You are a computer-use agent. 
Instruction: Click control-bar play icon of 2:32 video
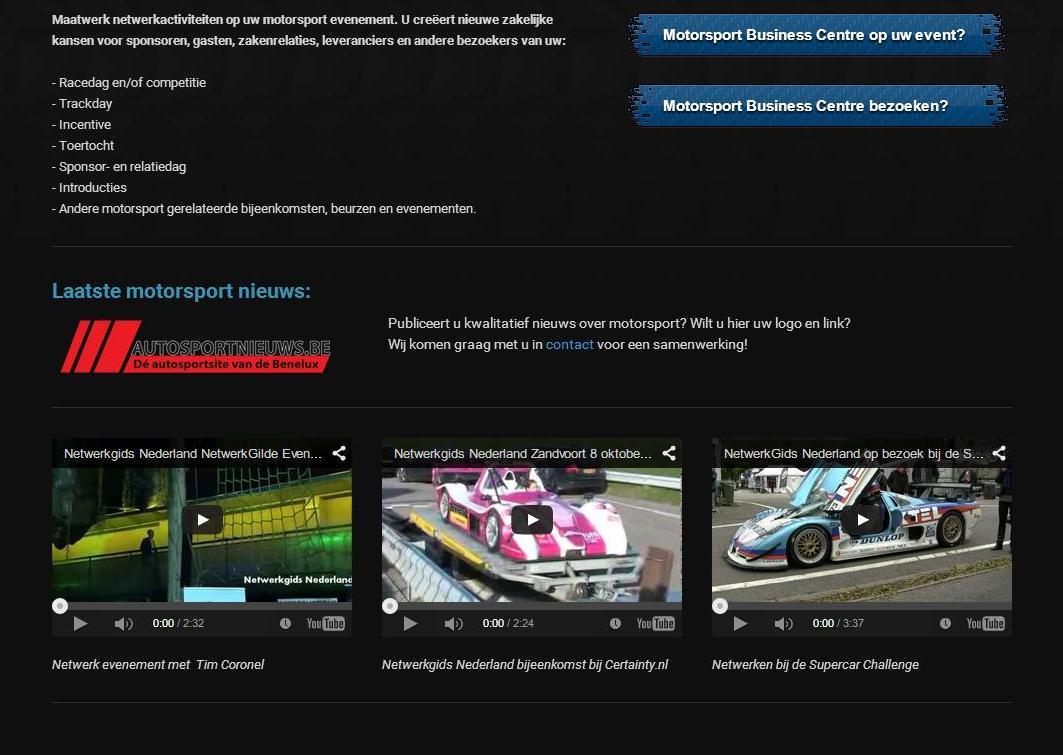[x=80, y=624]
